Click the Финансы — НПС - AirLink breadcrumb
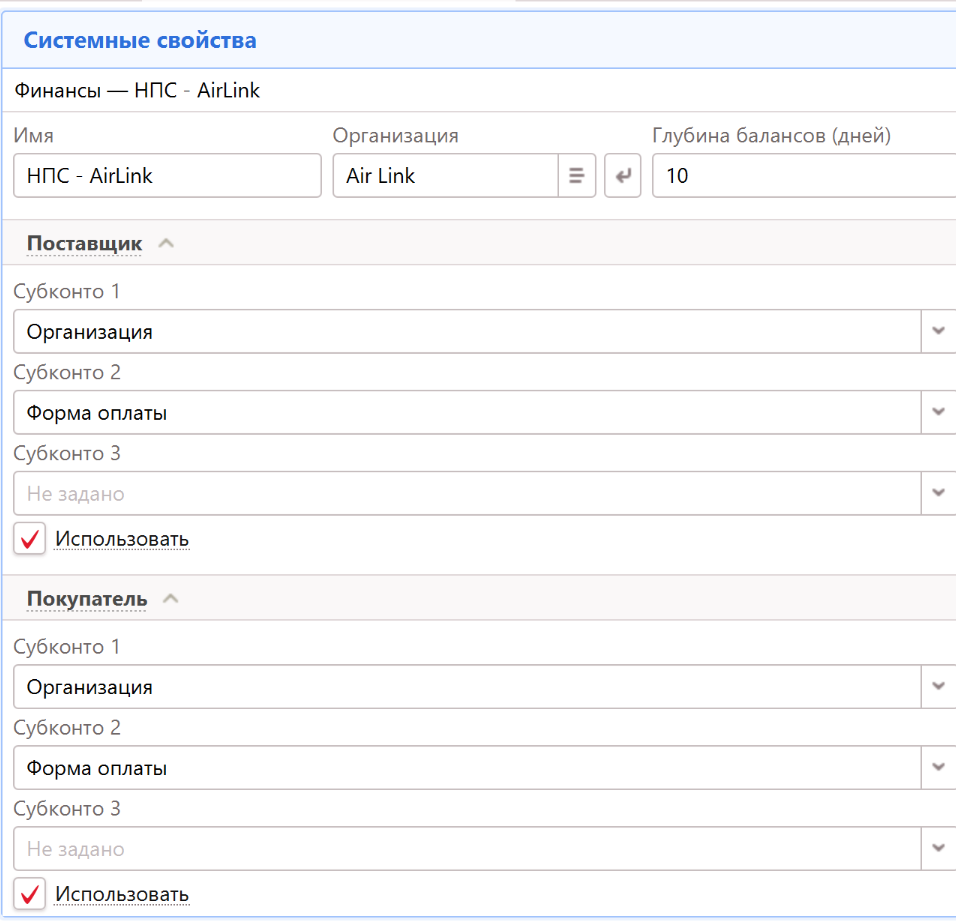The image size is (956, 921). pos(137,91)
